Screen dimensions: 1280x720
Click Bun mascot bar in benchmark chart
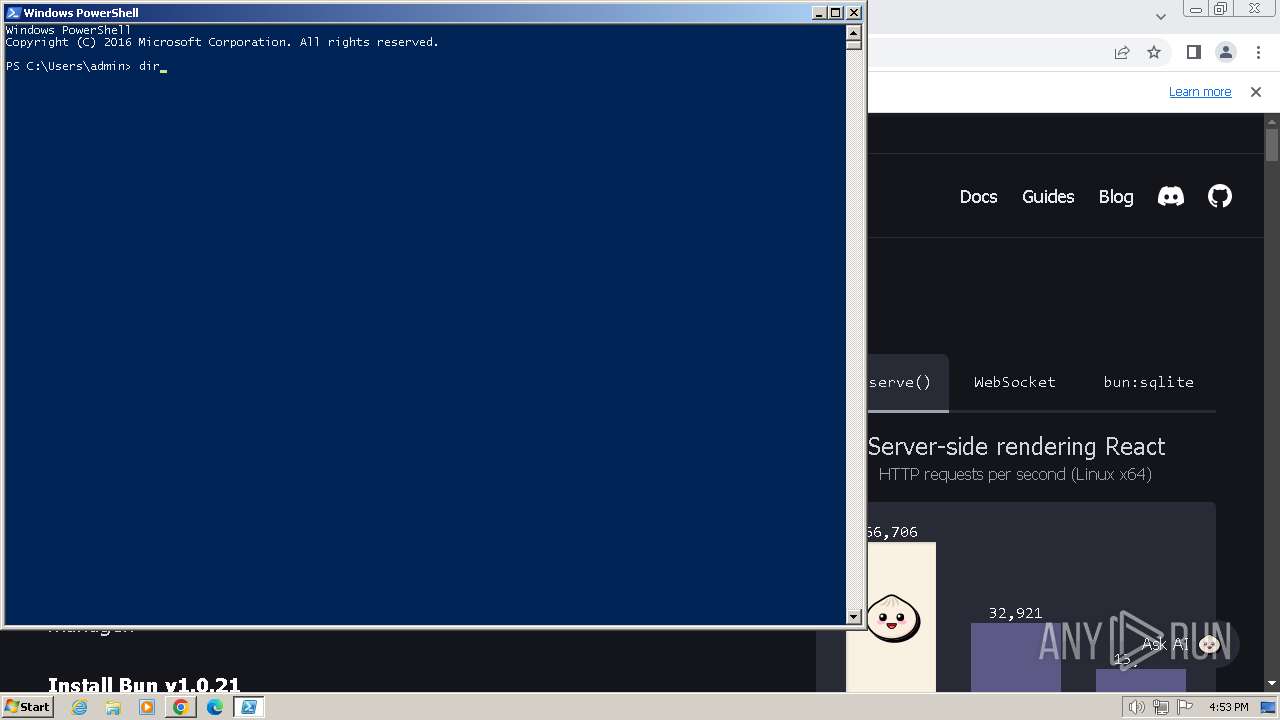coord(892,617)
